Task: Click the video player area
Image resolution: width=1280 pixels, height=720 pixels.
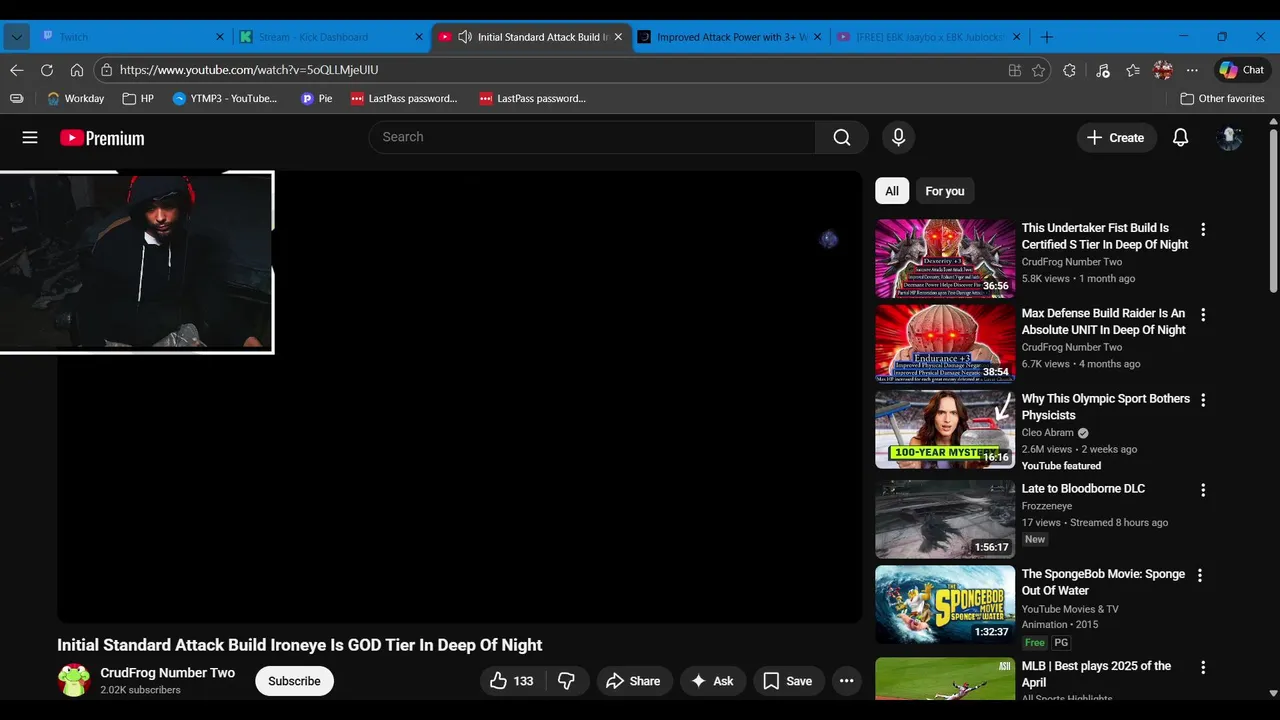Action: pos(460,397)
